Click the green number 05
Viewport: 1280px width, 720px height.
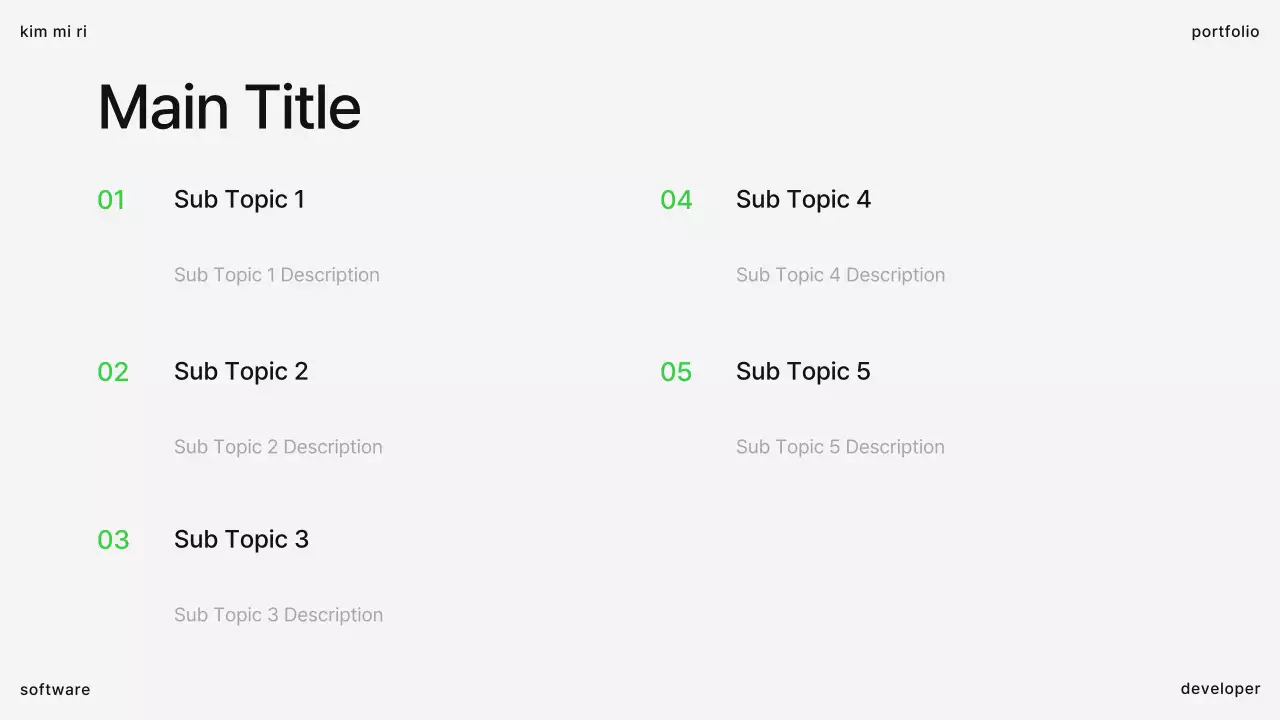pyautogui.click(x=676, y=372)
